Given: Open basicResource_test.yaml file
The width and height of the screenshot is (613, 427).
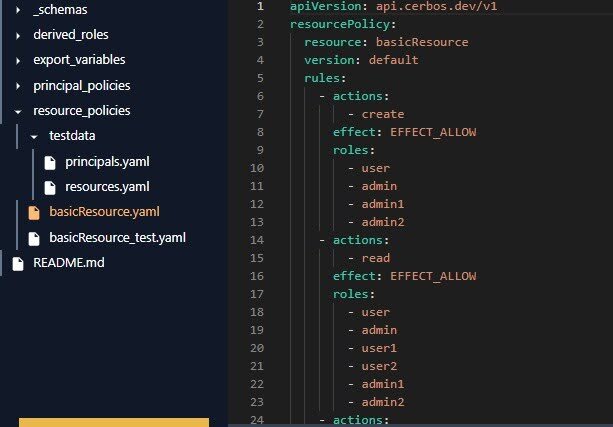Looking at the screenshot, I should tap(118, 237).
